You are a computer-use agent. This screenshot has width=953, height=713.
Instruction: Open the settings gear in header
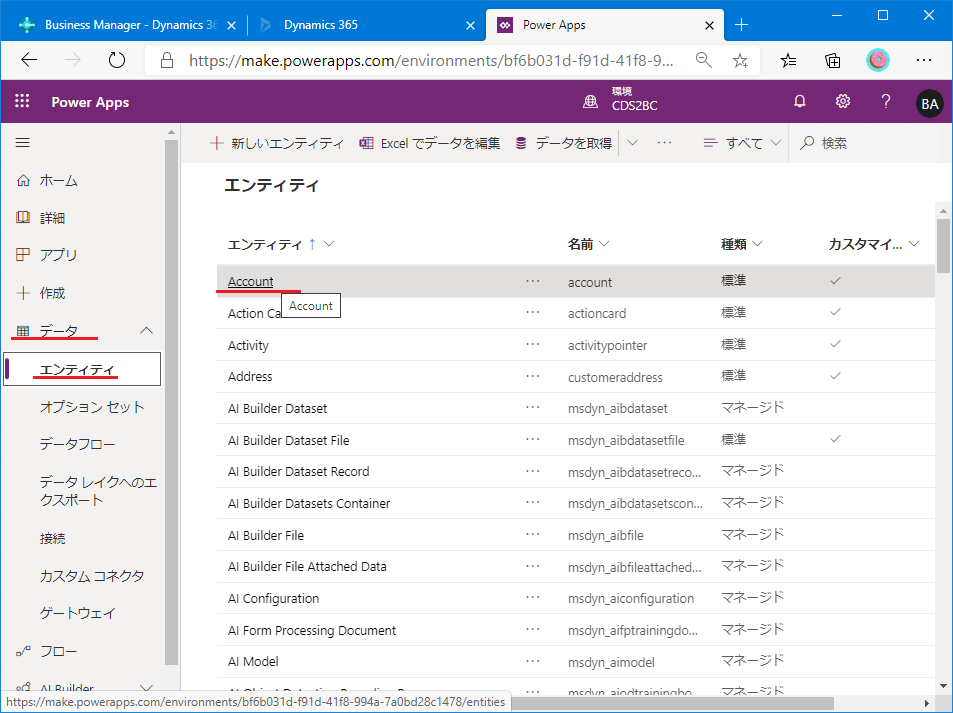click(842, 102)
